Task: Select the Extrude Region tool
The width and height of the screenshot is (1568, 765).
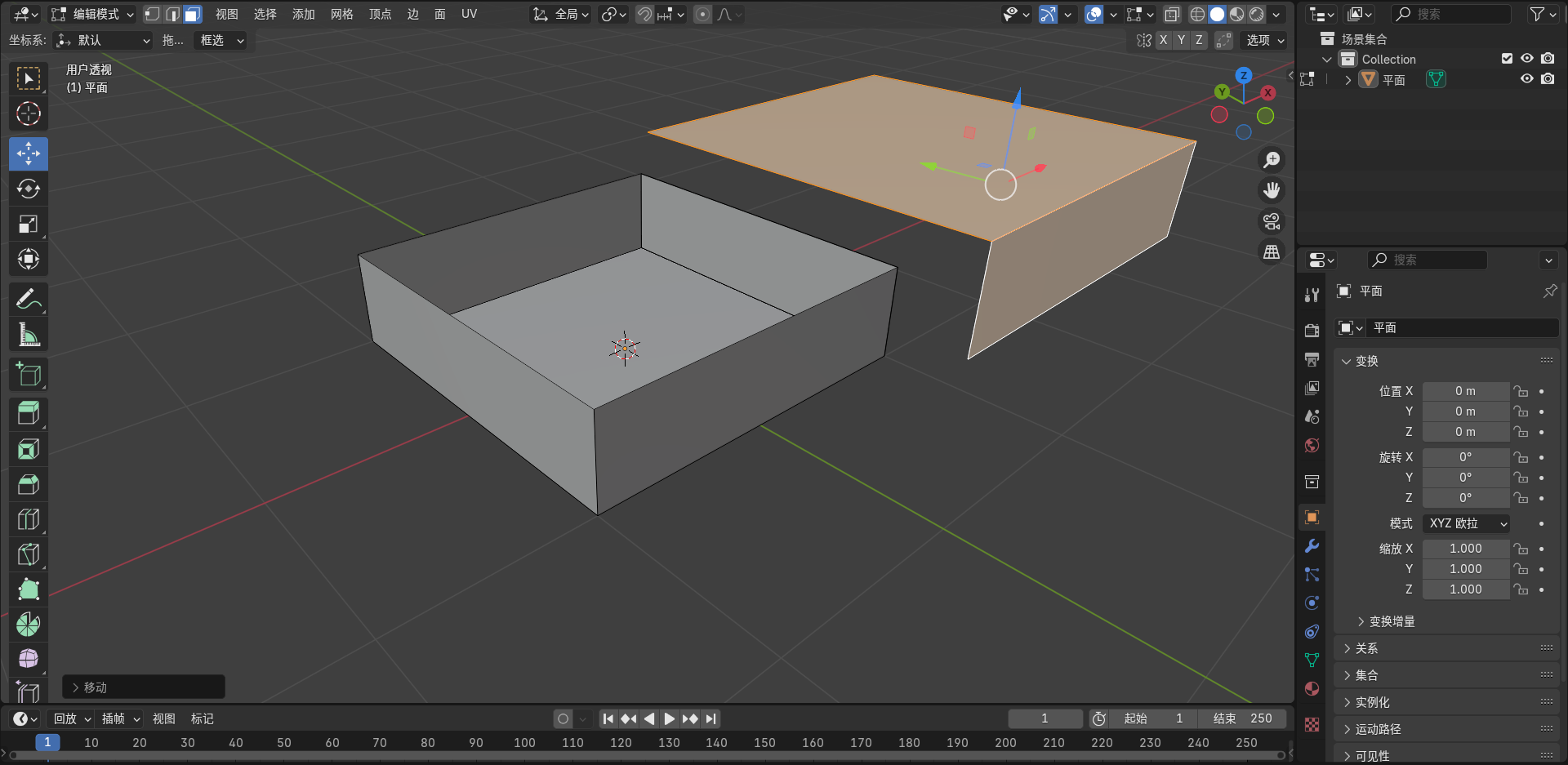Action: coord(29,414)
